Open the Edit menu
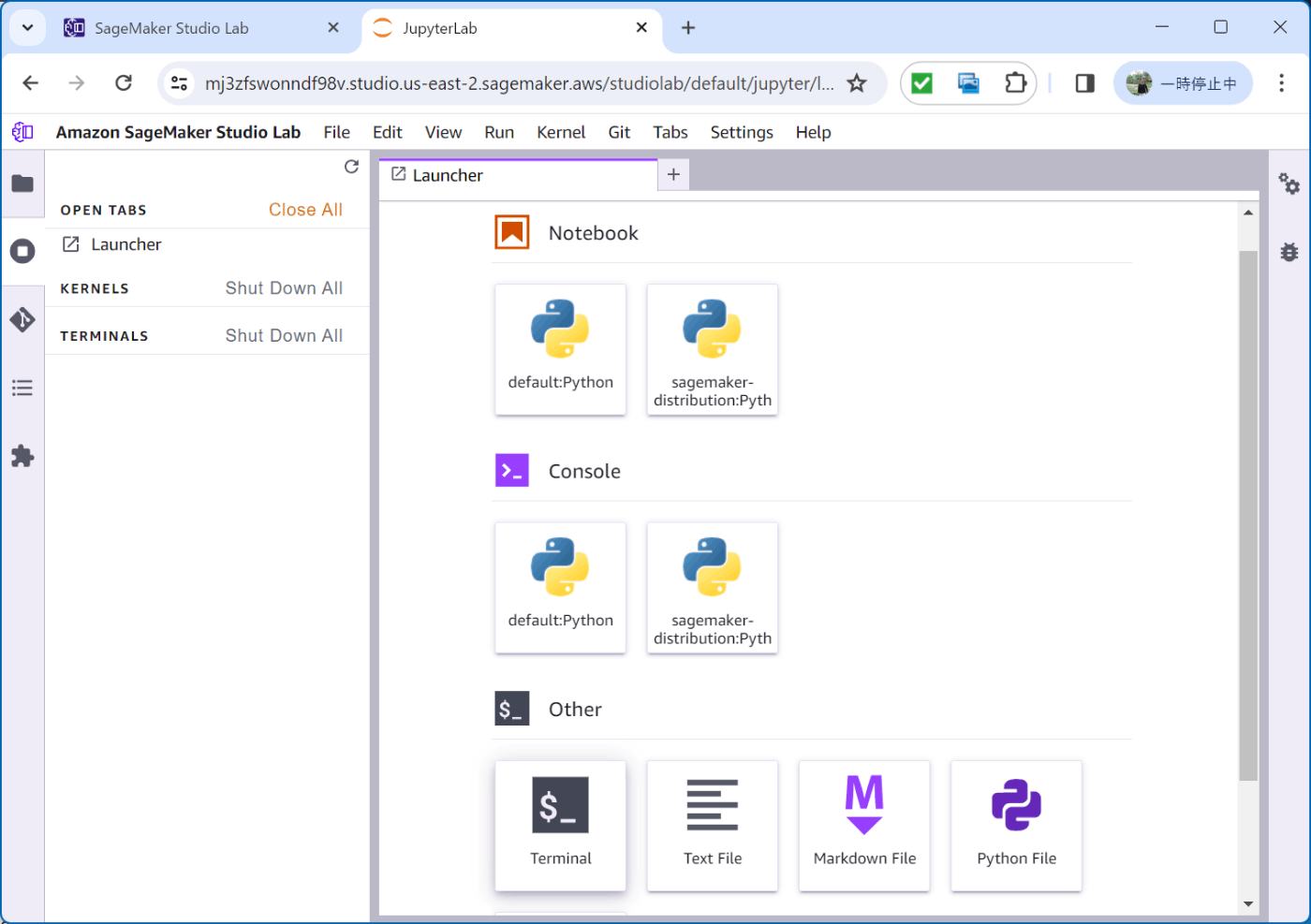Viewport: 1311px width, 924px height. (387, 132)
